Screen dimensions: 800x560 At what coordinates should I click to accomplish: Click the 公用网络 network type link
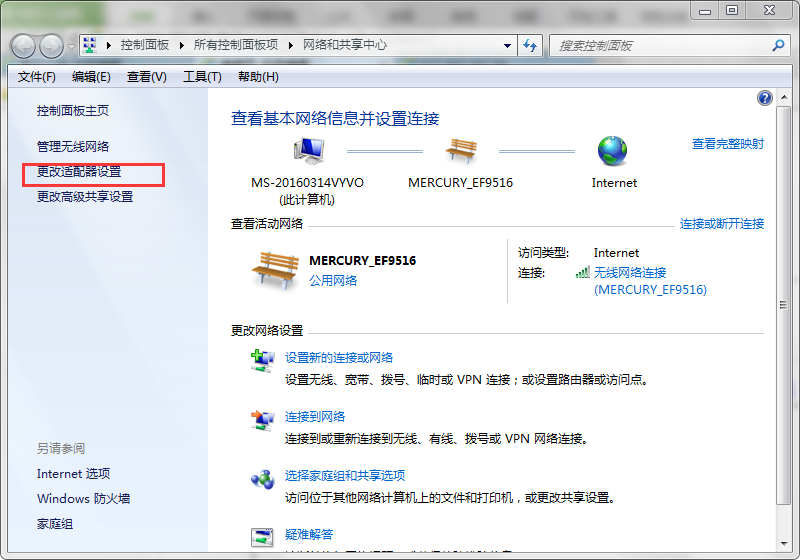point(333,281)
